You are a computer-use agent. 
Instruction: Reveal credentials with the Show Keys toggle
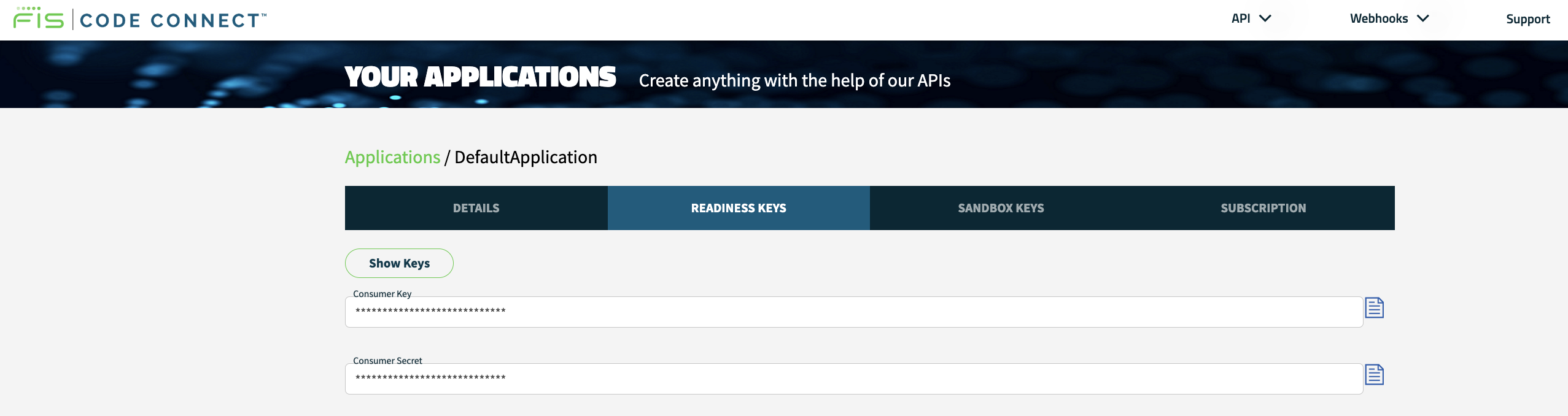400,263
